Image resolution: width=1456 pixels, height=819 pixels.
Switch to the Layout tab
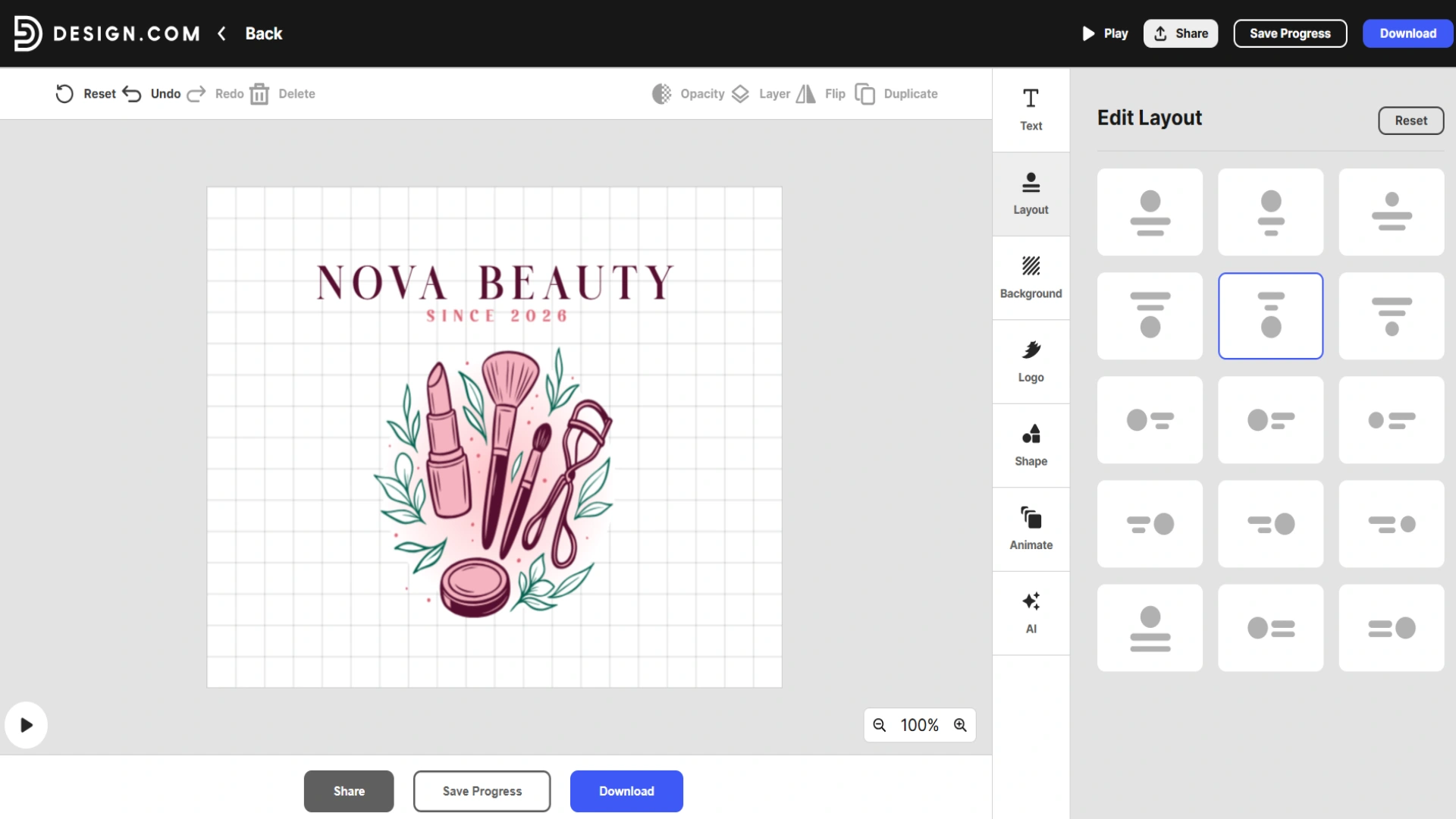pos(1031,194)
